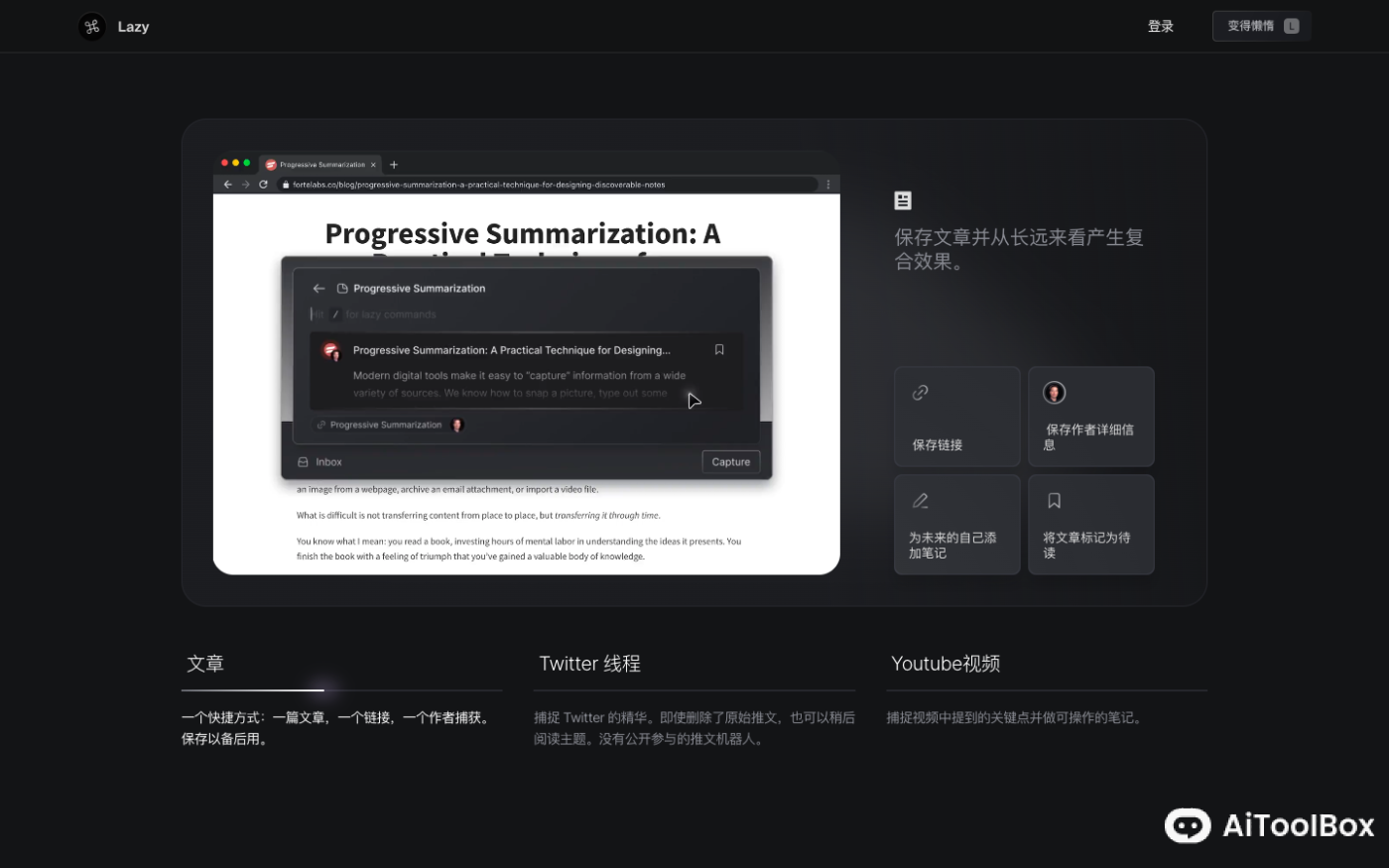This screenshot has width=1389, height=868.
Task: Click the back arrow in the capture dialog
Action: click(318, 288)
